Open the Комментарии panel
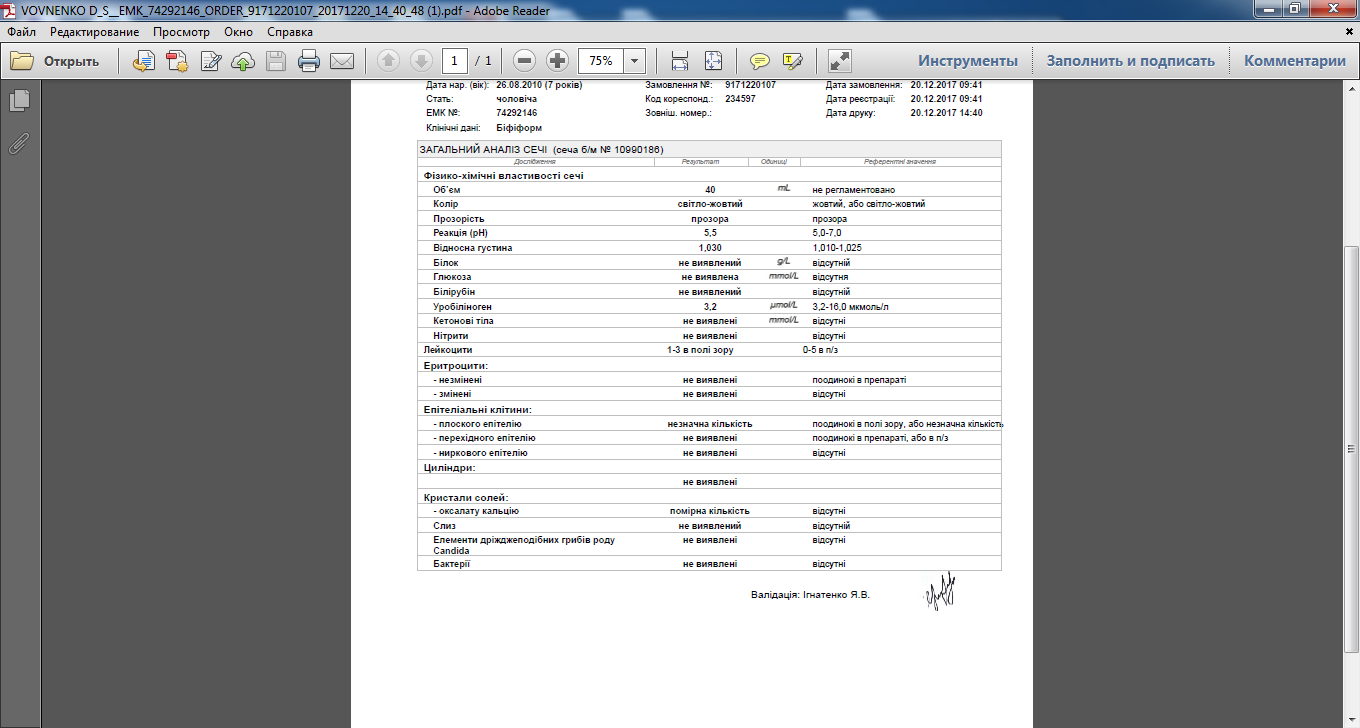 pyautogui.click(x=1295, y=61)
